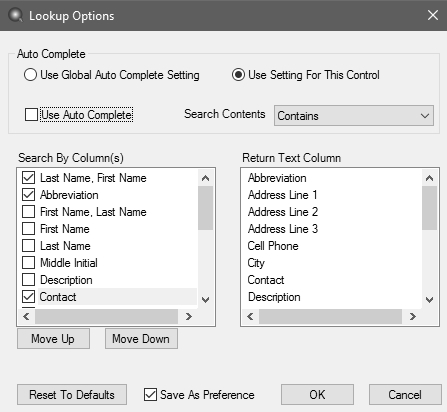Select Cell Phone in Return Text Column

pos(273,246)
